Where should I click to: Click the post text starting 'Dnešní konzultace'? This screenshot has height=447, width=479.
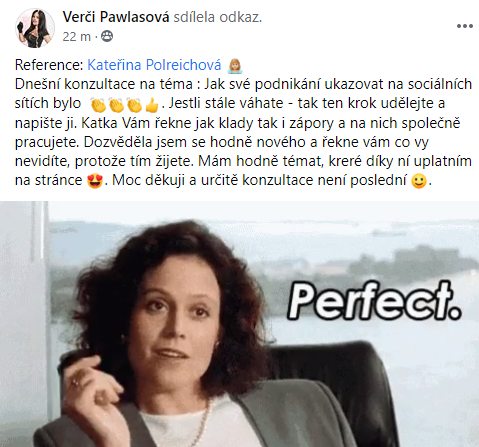click(x=243, y=132)
